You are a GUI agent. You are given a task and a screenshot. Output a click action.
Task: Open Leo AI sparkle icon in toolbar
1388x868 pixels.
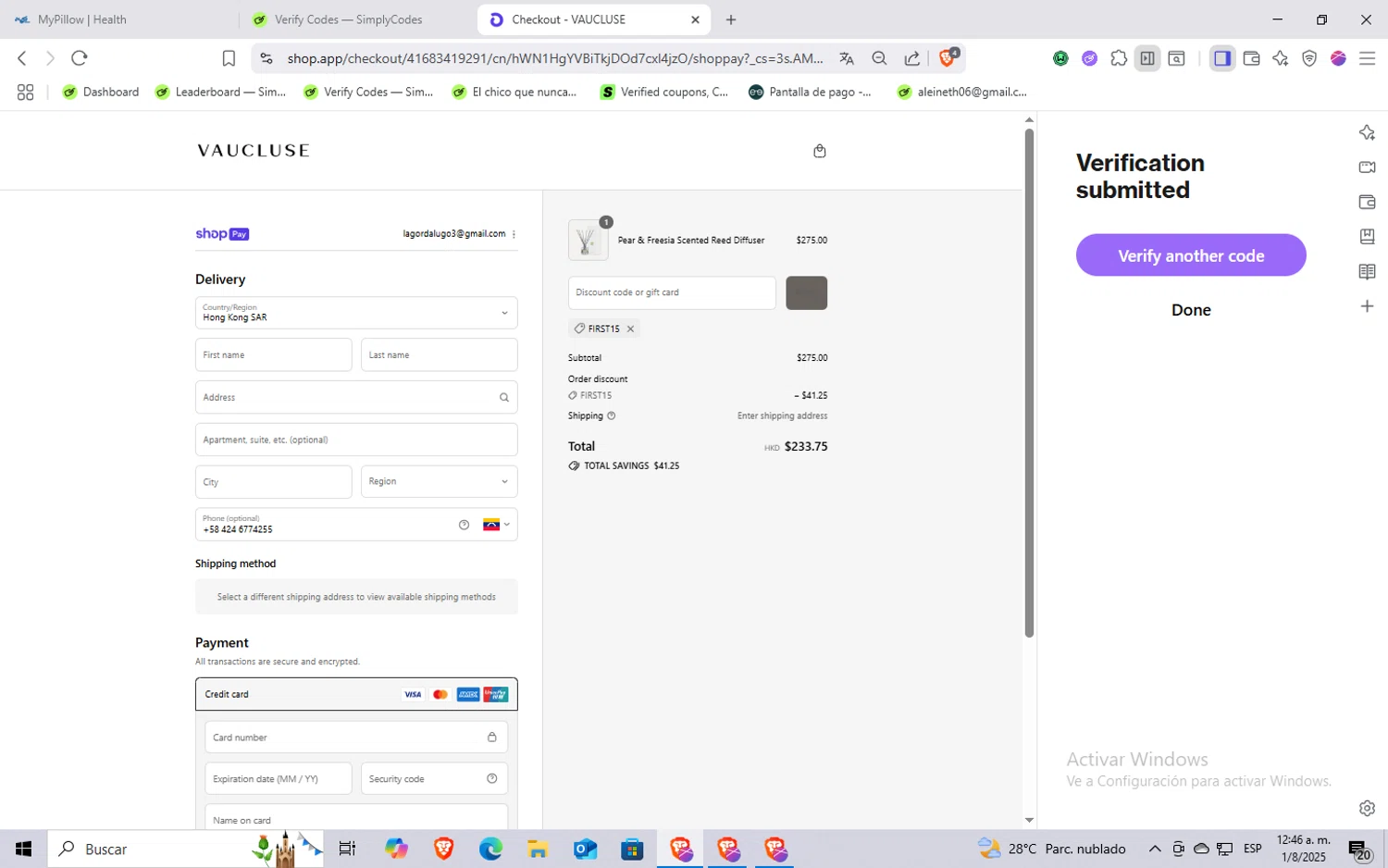point(1281,58)
